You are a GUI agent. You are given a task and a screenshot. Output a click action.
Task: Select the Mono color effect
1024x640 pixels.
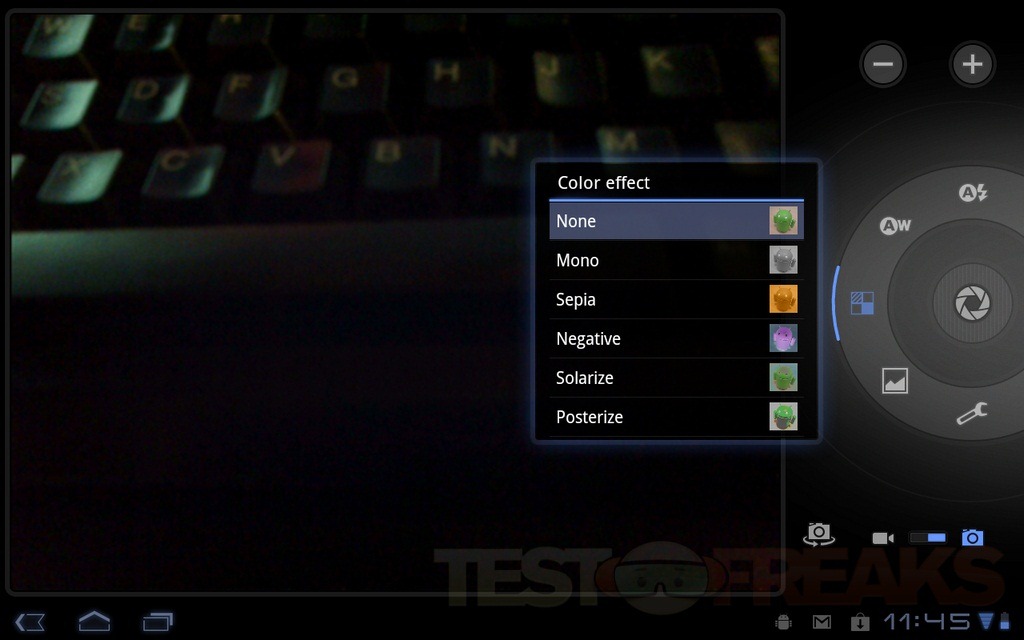pos(676,260)
